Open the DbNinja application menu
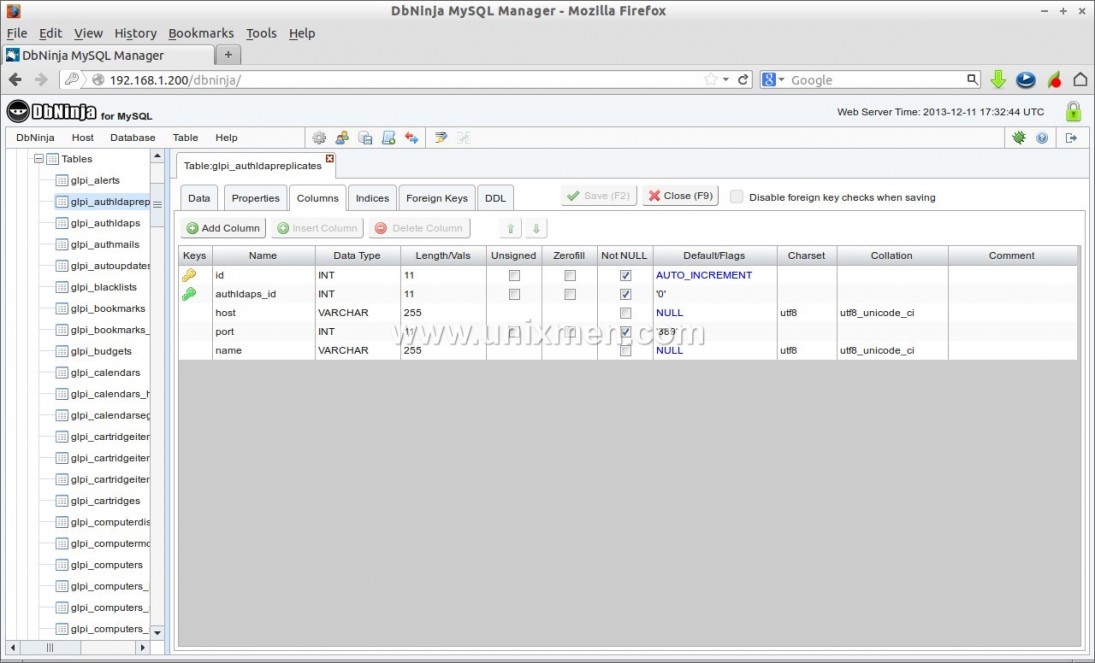This screenshot has height=663, width=1095. (x=35, y=138)
